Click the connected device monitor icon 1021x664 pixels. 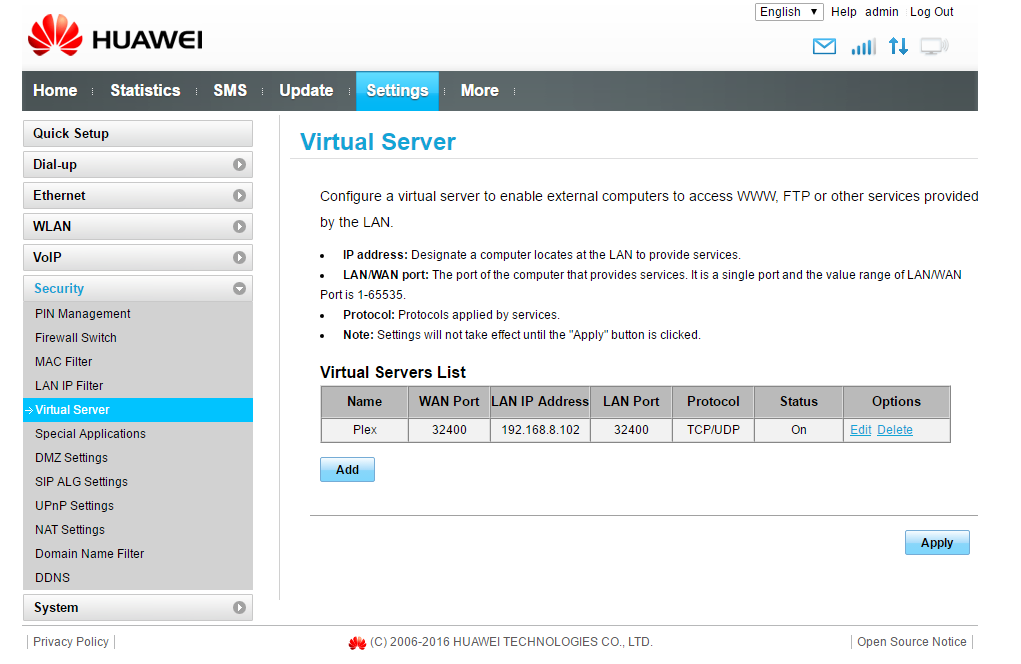(x=934, y=46)
